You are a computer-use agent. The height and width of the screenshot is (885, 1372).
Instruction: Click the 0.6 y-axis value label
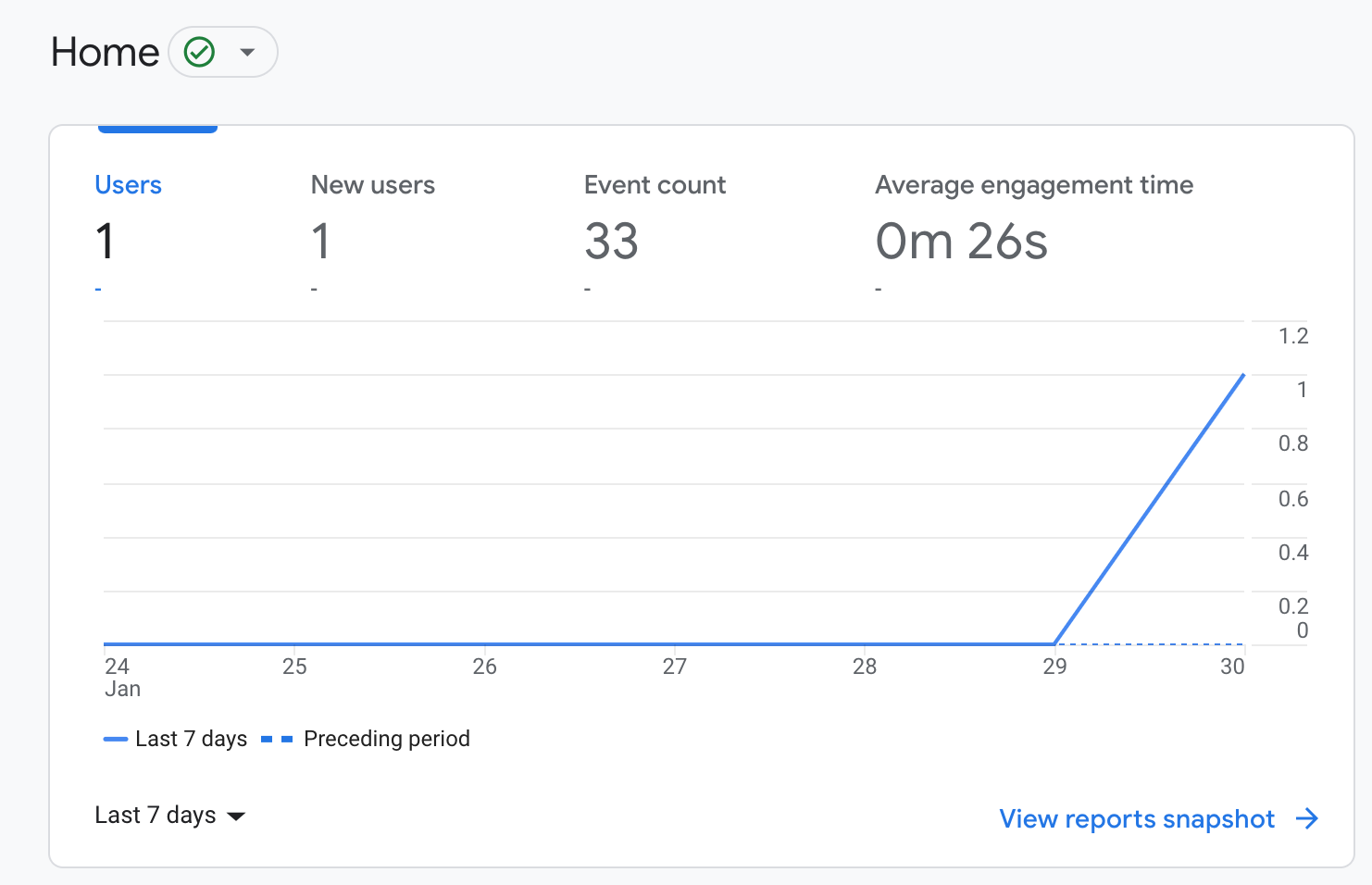1293,499
